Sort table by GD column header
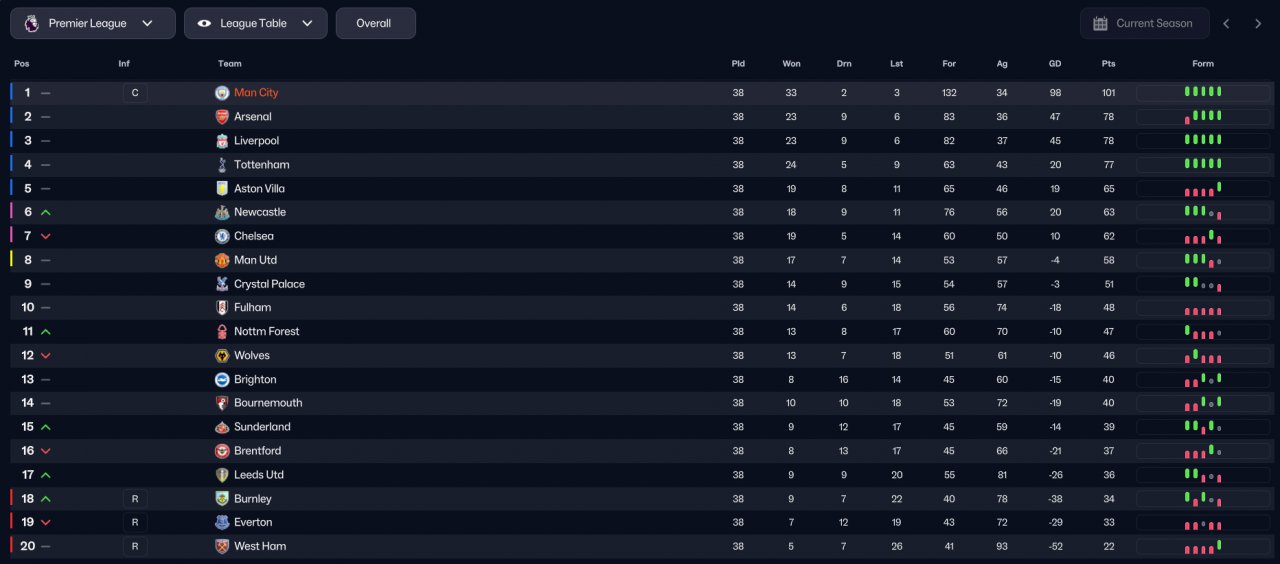 click(1055, 64)
